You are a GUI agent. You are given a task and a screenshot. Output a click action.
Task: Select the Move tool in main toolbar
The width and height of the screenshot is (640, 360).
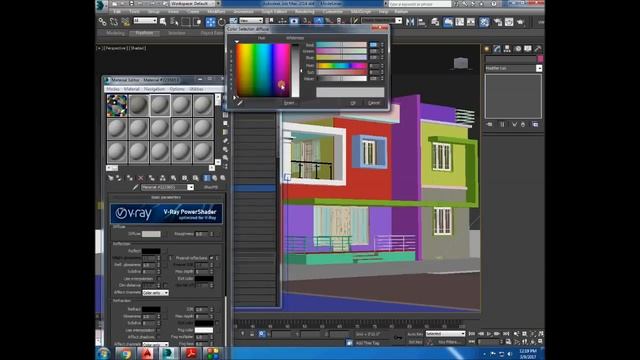point(210,22)
